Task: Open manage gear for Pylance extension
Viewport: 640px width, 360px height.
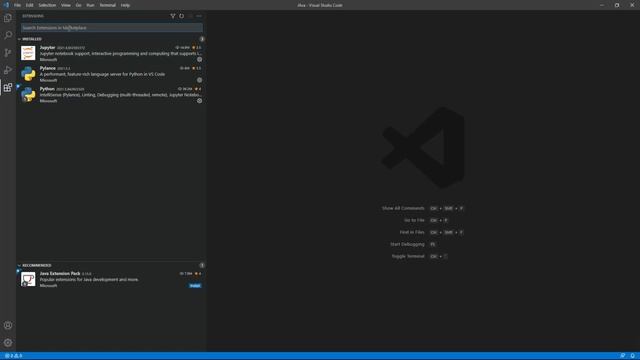Action: (x=200, y=80)
